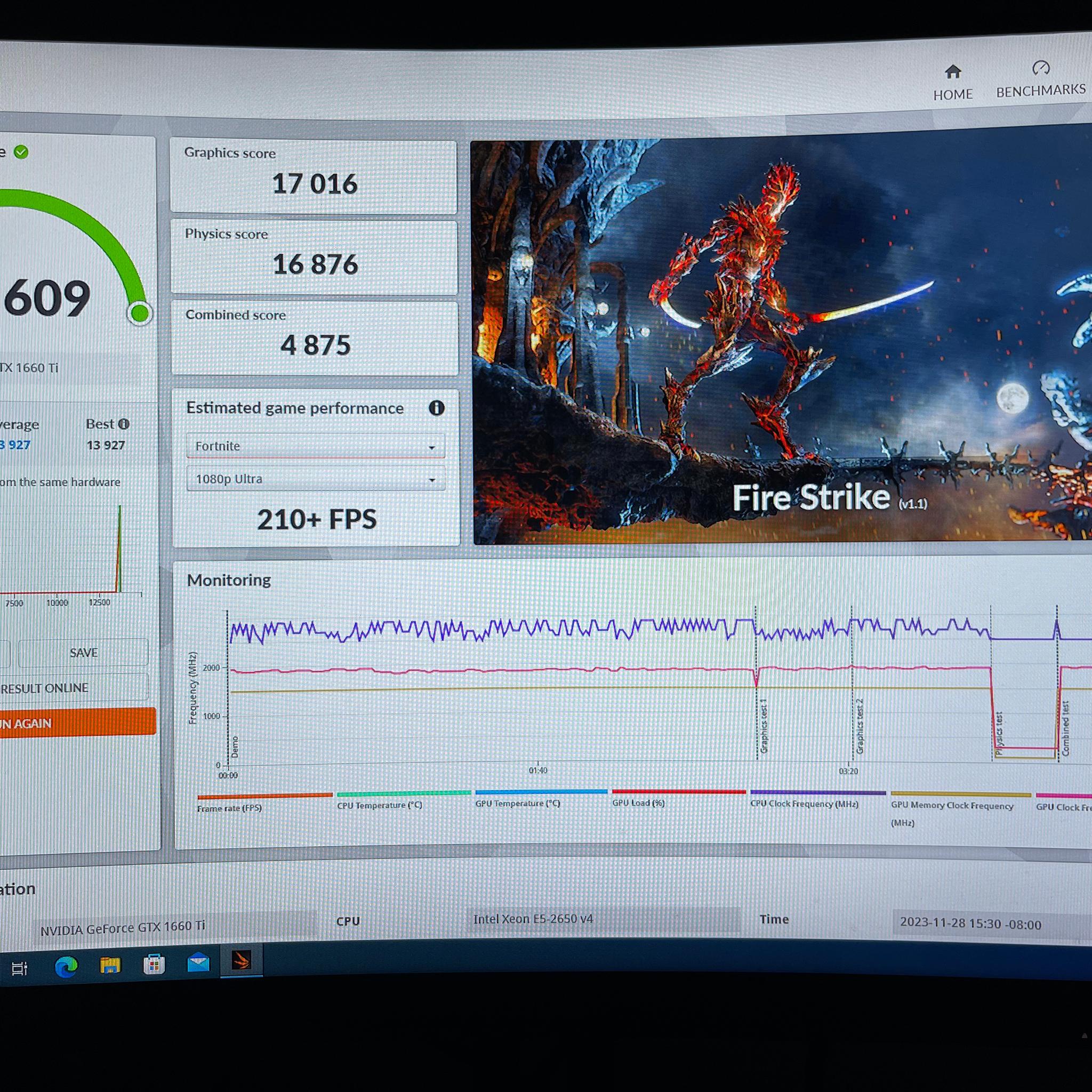Open the 1080p Ultra resolution dropdown
Image resolution: width=1092 pixels, height=1092 pixels.
316,479
